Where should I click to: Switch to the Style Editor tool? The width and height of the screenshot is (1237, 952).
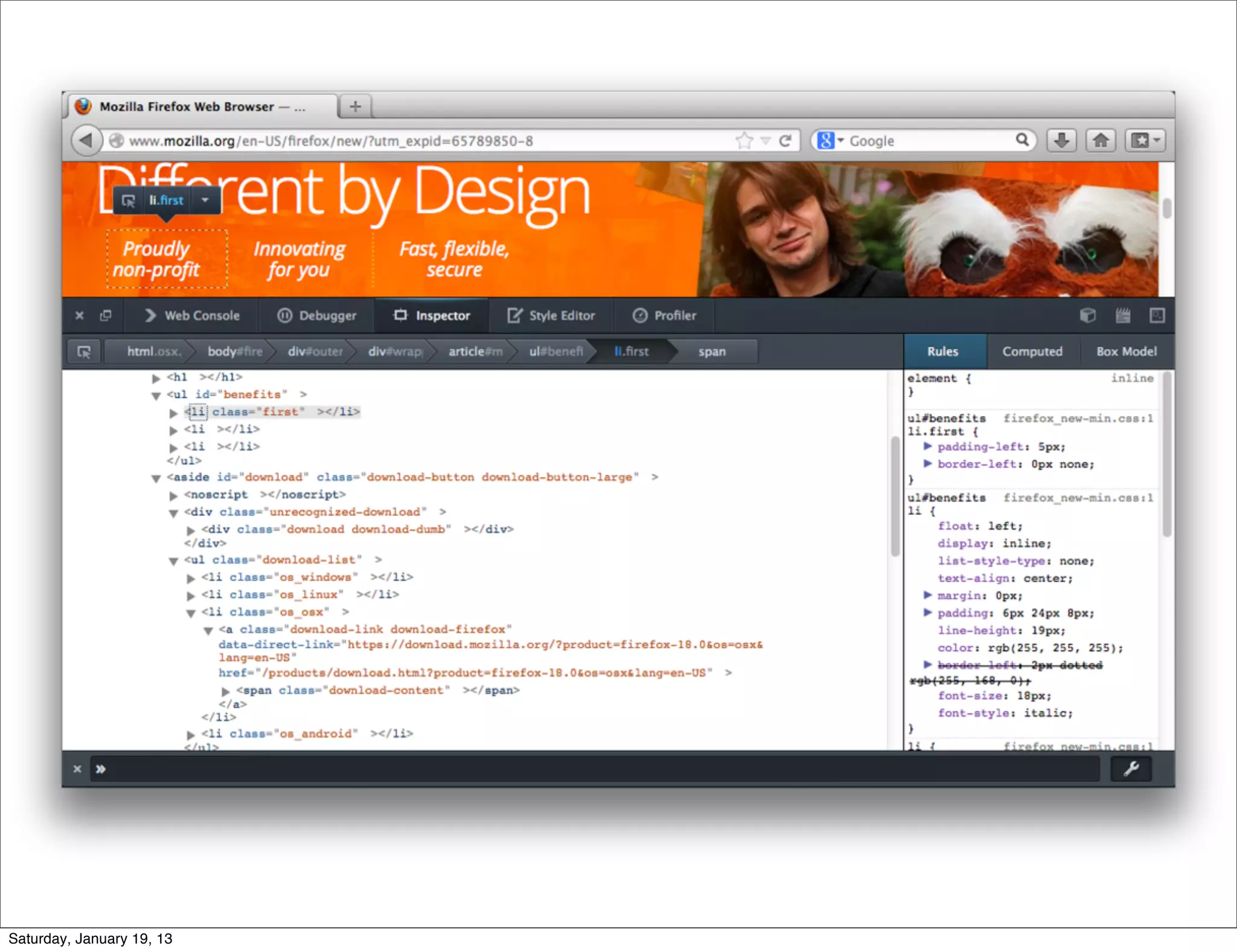[x=551, y=315]
